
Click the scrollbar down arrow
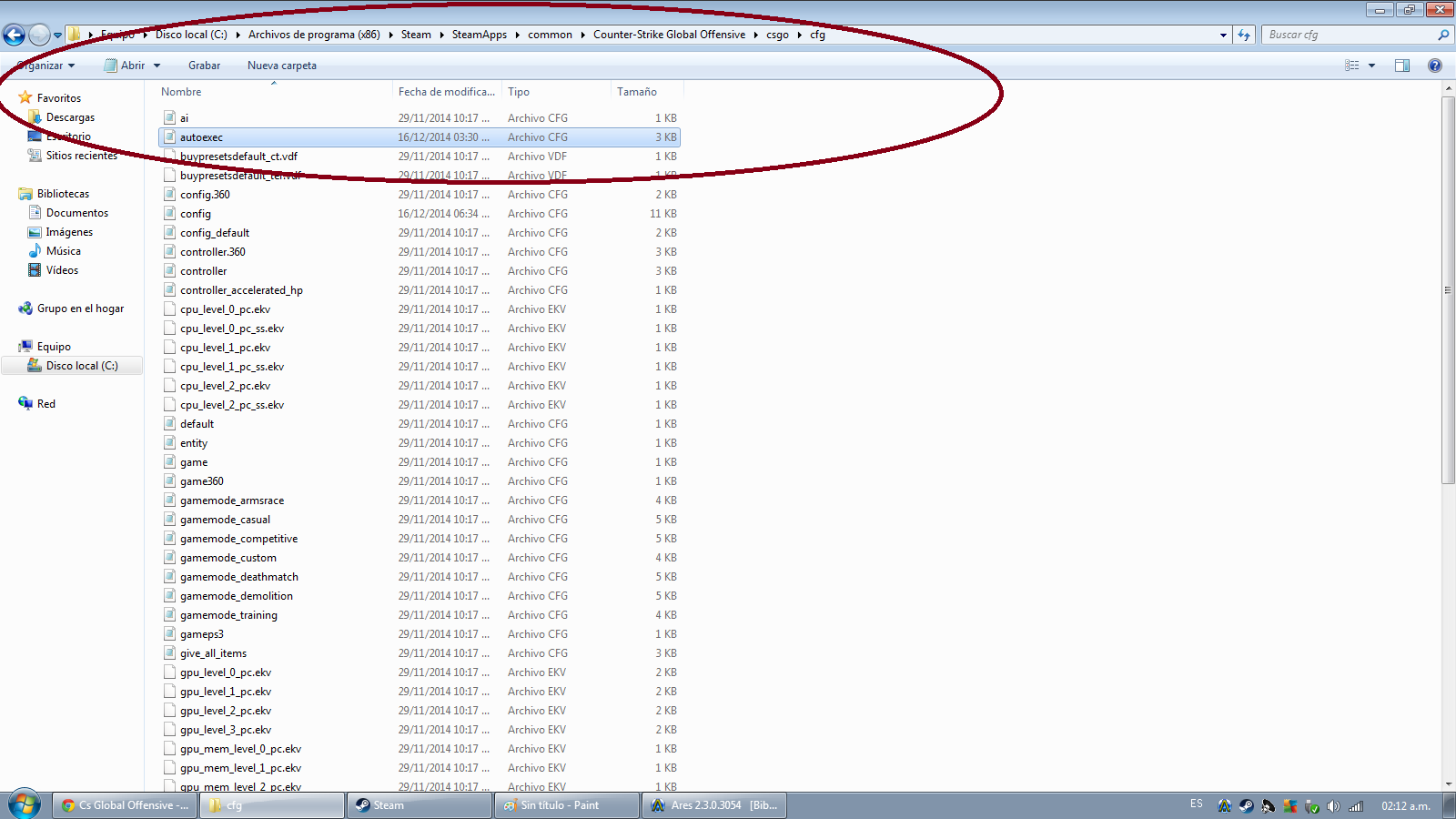(x=1448, y=784)
